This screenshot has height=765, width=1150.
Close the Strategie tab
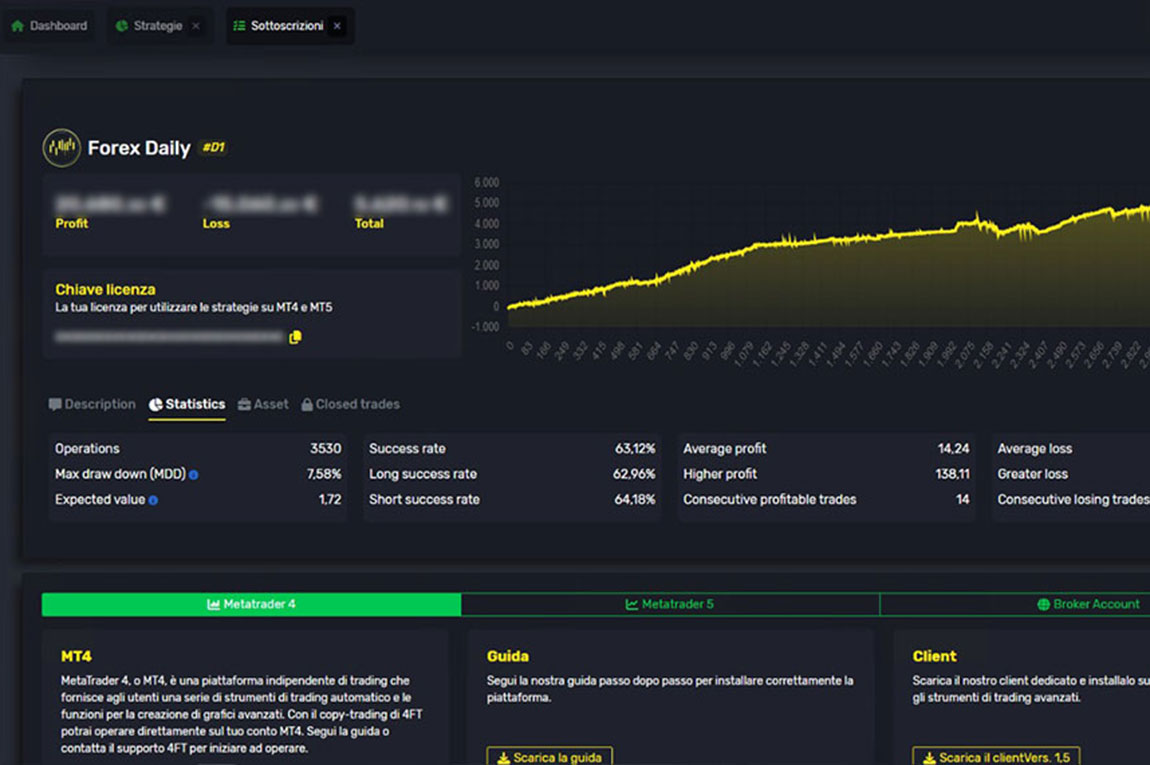(196, 26)
